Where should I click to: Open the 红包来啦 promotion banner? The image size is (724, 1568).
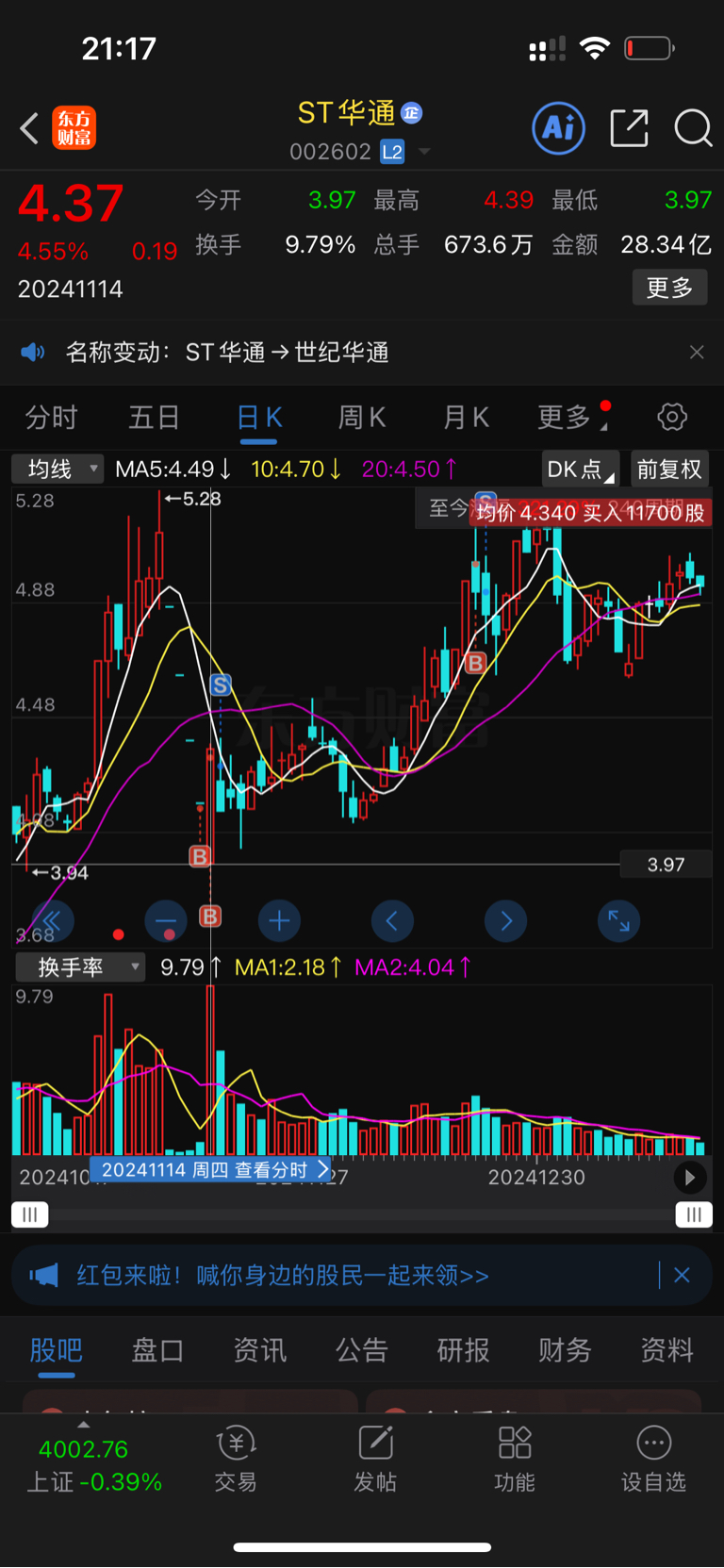(x=362, y=1276)
